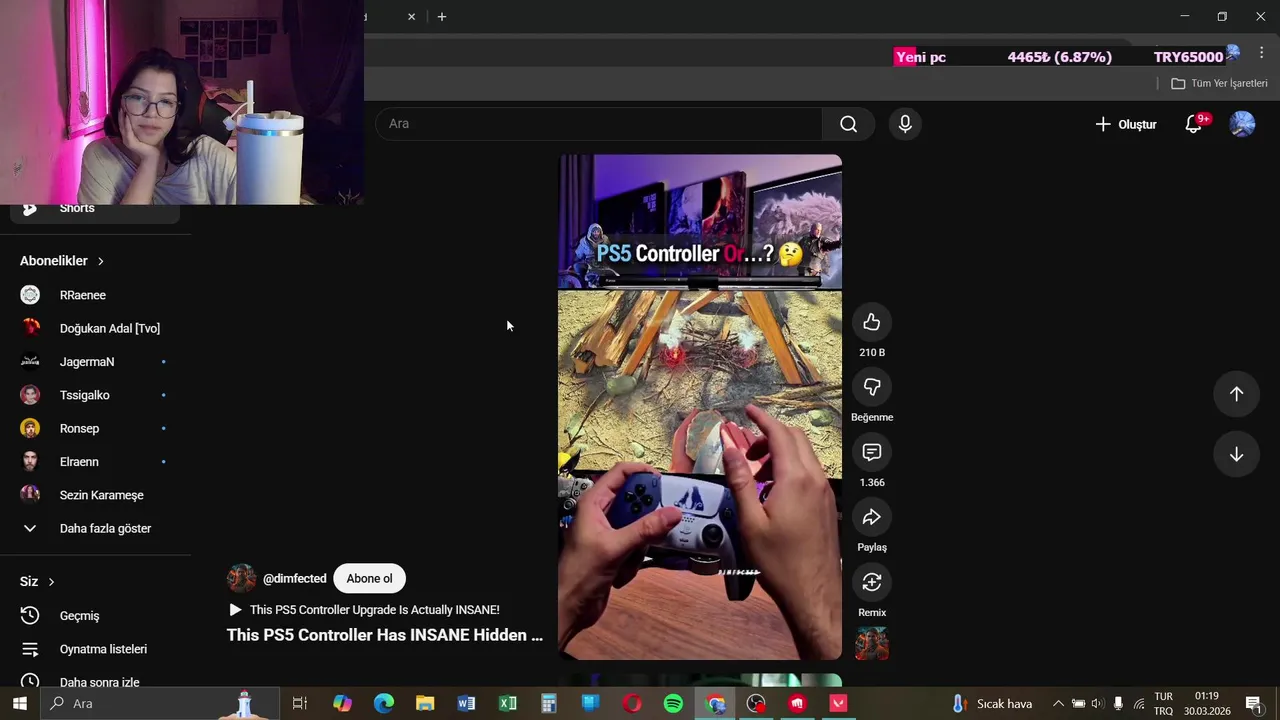Click the search magnifier button
This screenshot has width=1280, height=720.
point(849,124)
